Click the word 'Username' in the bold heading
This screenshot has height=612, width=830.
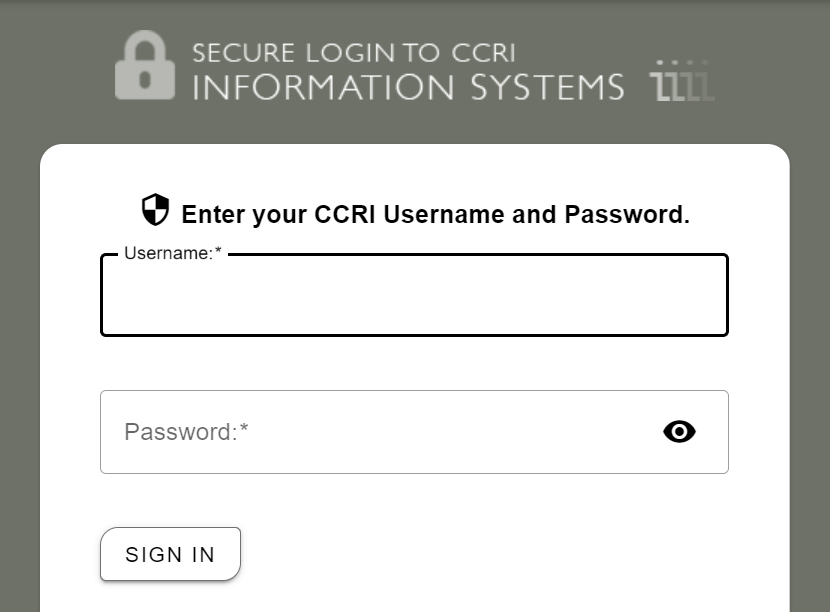click(x=444, y=214)
